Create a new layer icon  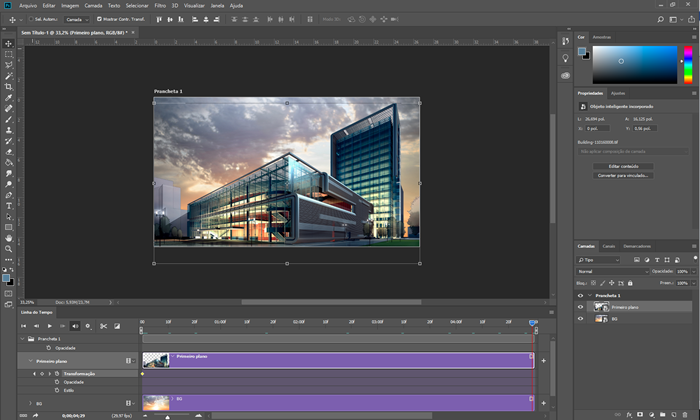(674, 415)
